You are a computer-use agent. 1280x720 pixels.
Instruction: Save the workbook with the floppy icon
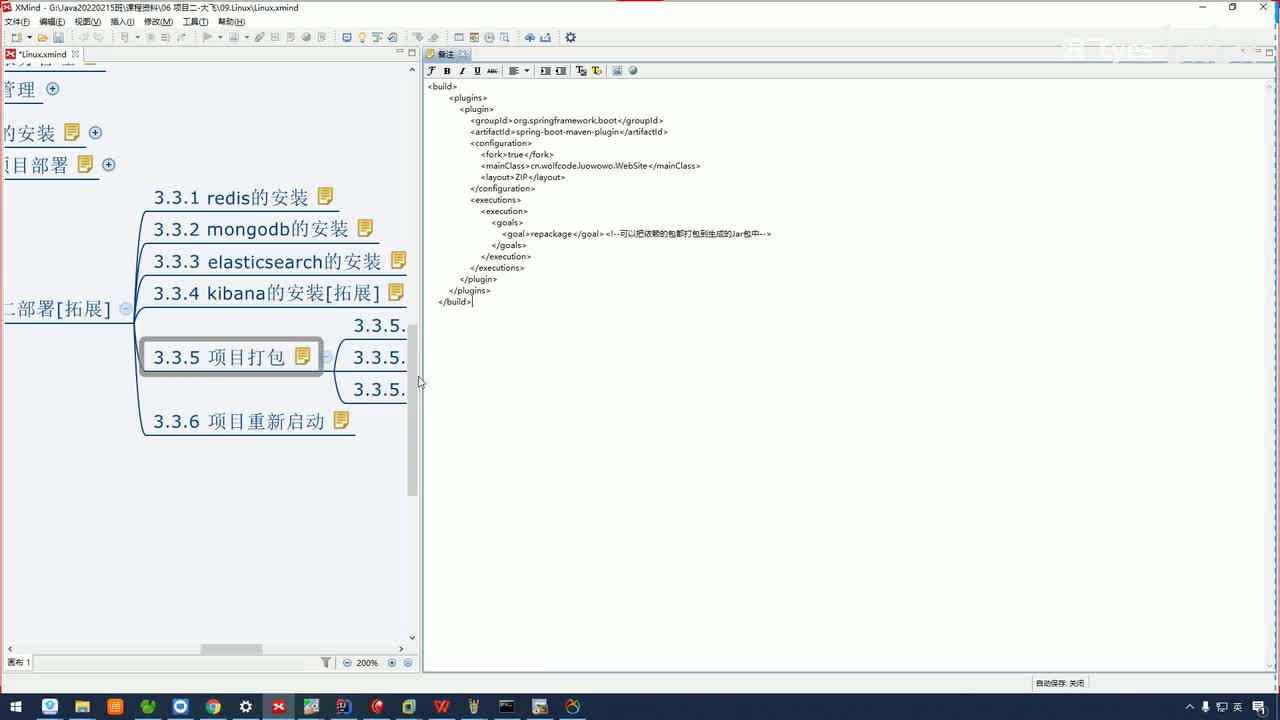(x=58, y=38)
